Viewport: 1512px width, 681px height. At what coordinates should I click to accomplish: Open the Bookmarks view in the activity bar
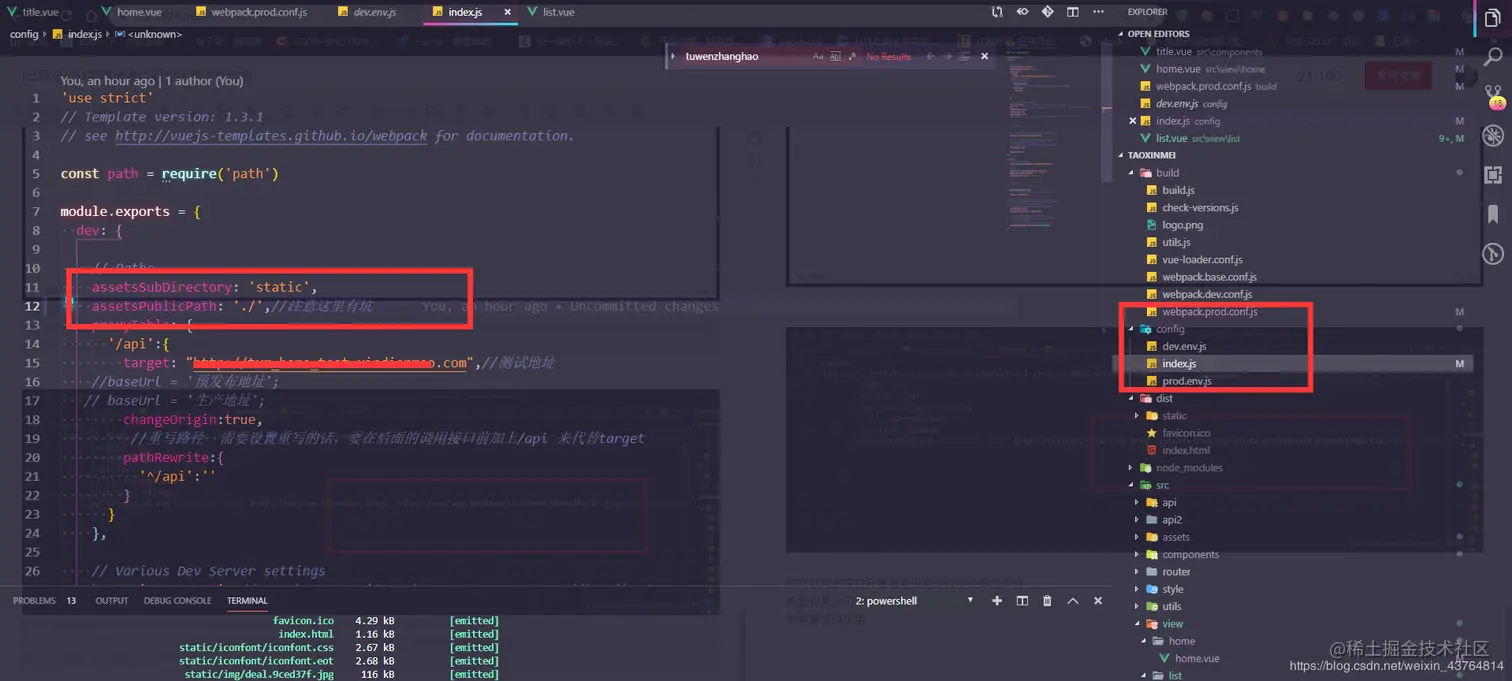click(1493, 214)
